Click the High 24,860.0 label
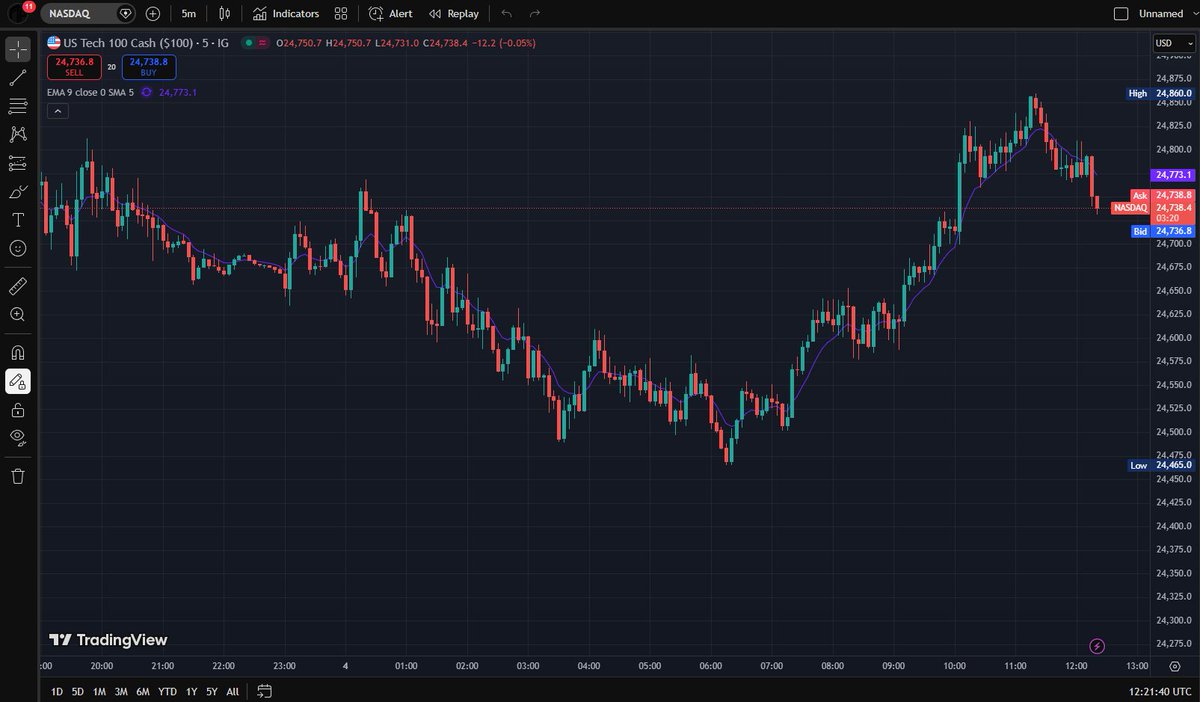The width and height of the screenshot is (1200, 702). [x=1158, y=93]
